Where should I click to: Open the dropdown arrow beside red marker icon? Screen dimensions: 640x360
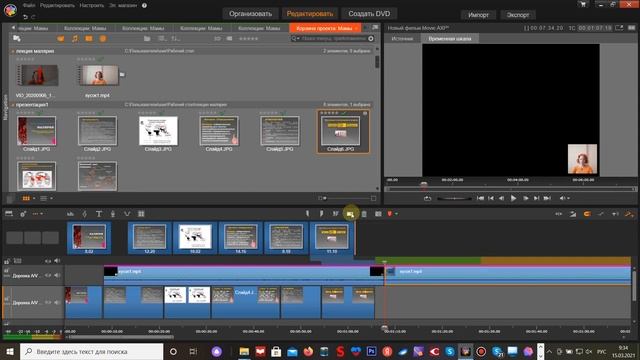pyautogui.click(x=396, y=214)
